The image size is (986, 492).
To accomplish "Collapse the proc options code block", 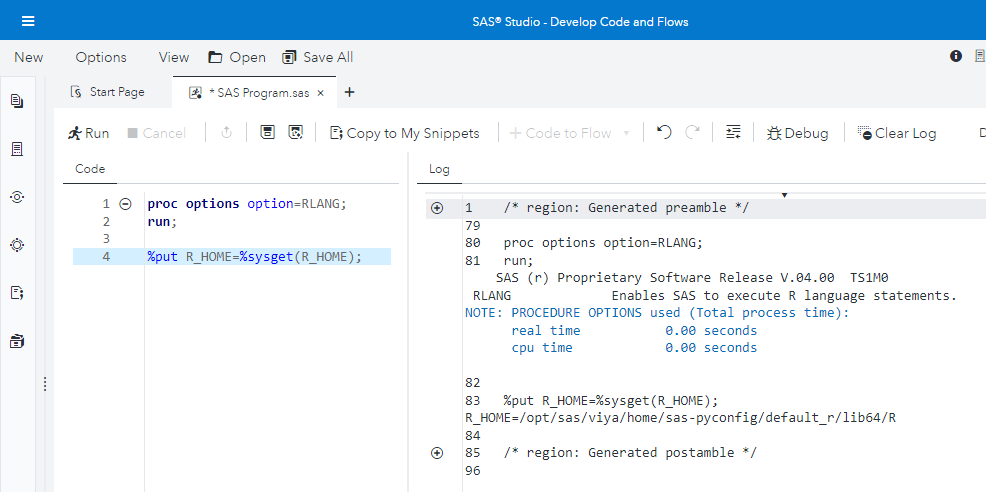I will coord(125,203).
